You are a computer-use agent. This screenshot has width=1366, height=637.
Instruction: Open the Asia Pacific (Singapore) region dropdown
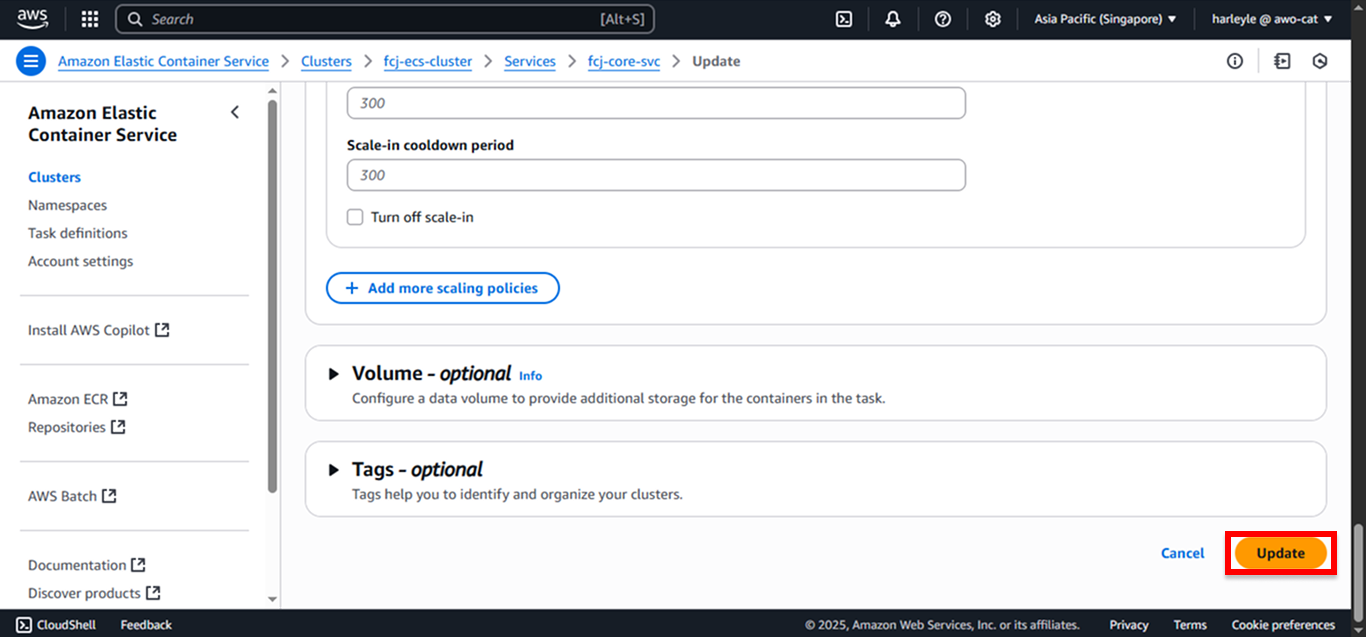click(x=1105, y=19)
